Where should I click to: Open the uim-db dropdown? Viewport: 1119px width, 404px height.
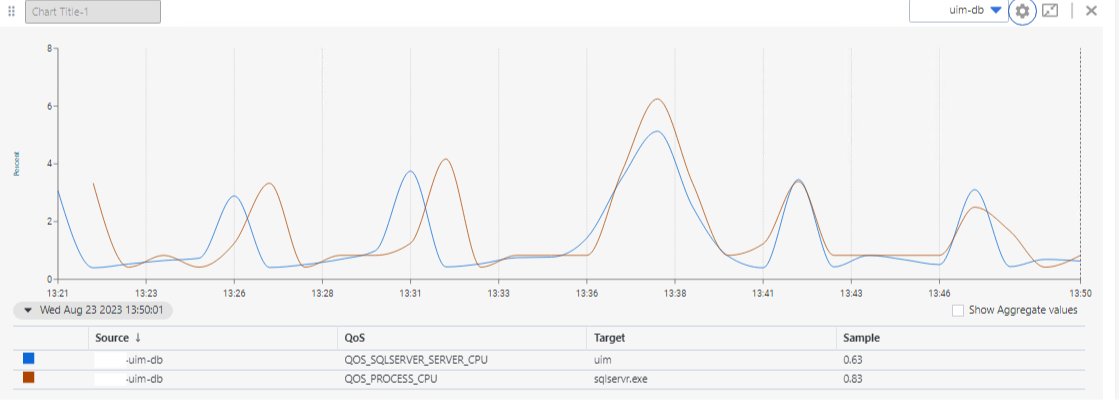(956, 11)
